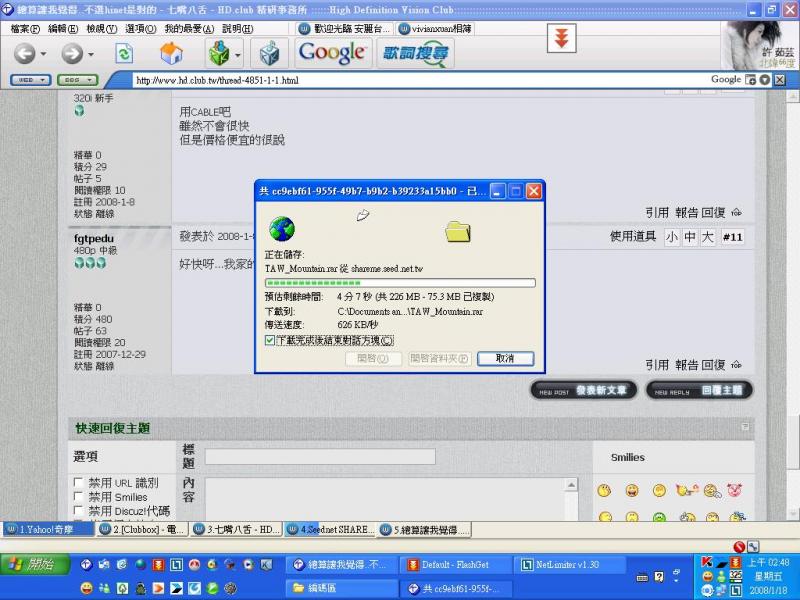The width and height of the screenshot is (800, 600).
Task: Click the round down-arrow icon in address bar
Action: pyautogui.click(x=764, y=80)
